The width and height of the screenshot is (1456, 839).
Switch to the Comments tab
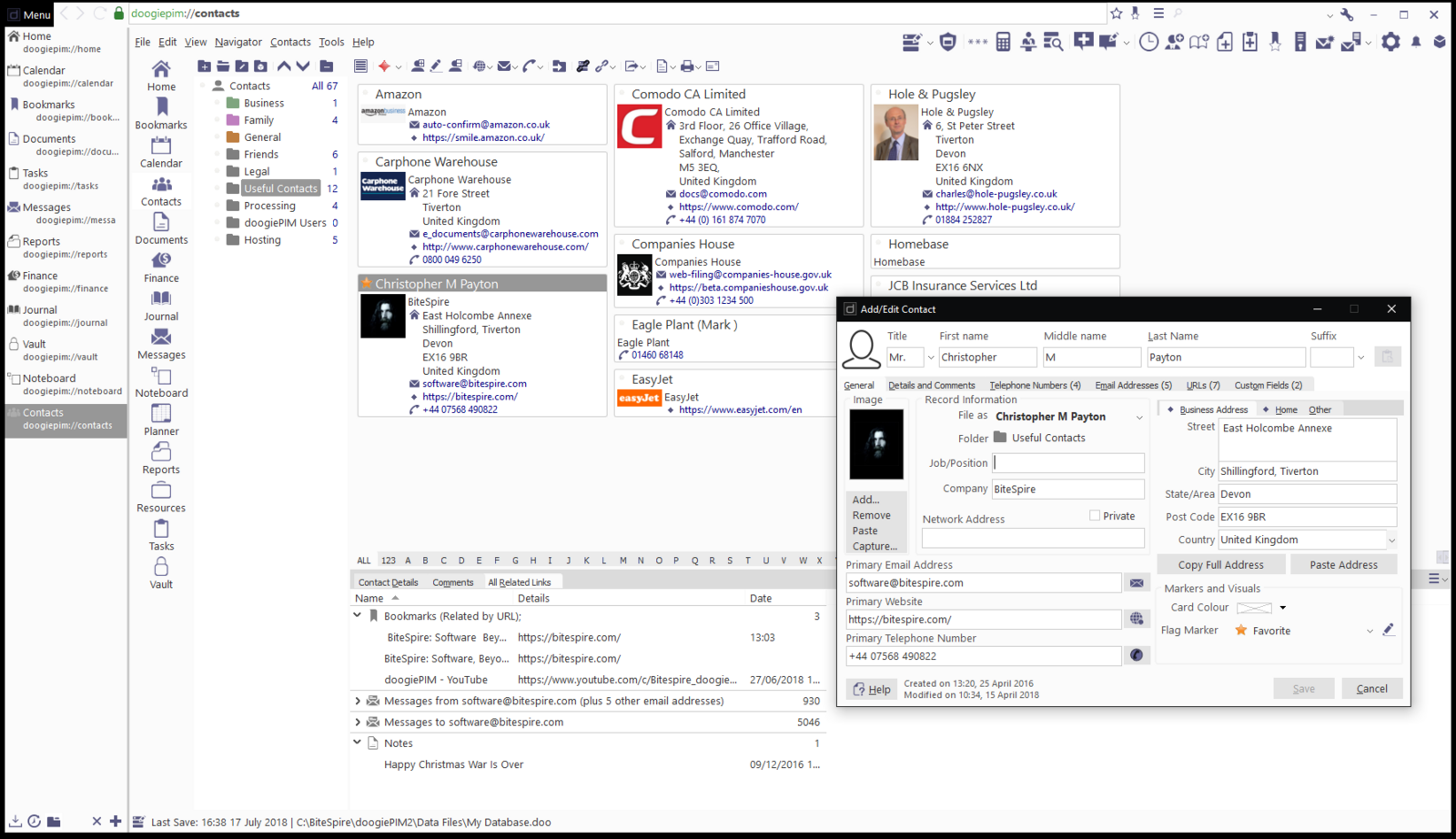(x=452, y=582)
